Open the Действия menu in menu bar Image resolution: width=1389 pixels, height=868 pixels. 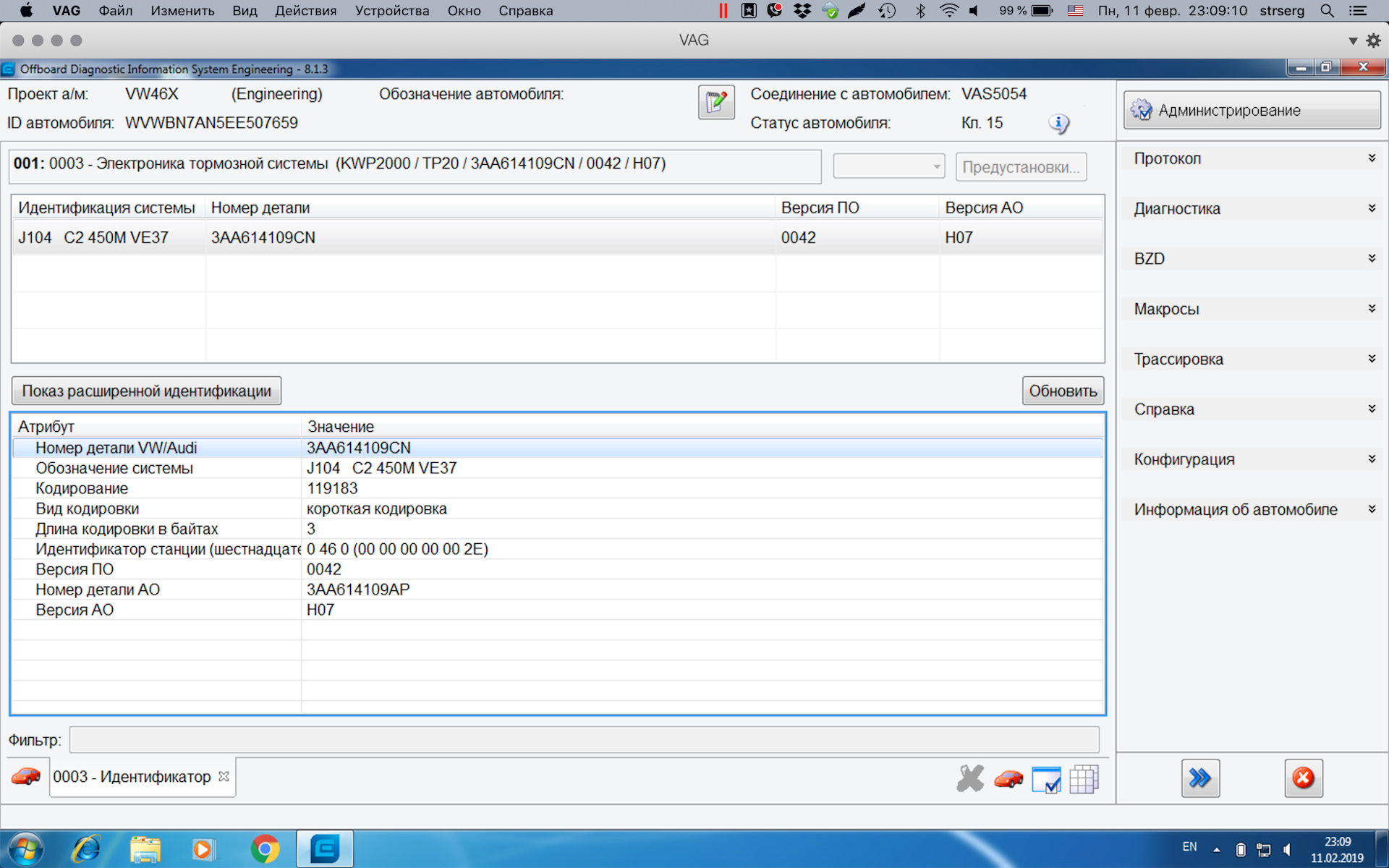point(305,11)
